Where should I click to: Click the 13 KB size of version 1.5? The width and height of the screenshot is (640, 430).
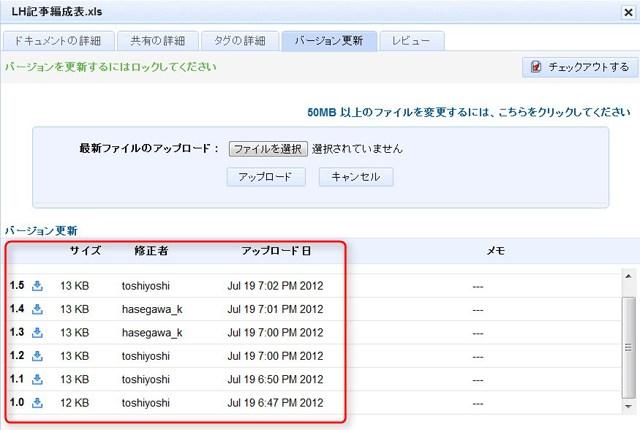75,286
